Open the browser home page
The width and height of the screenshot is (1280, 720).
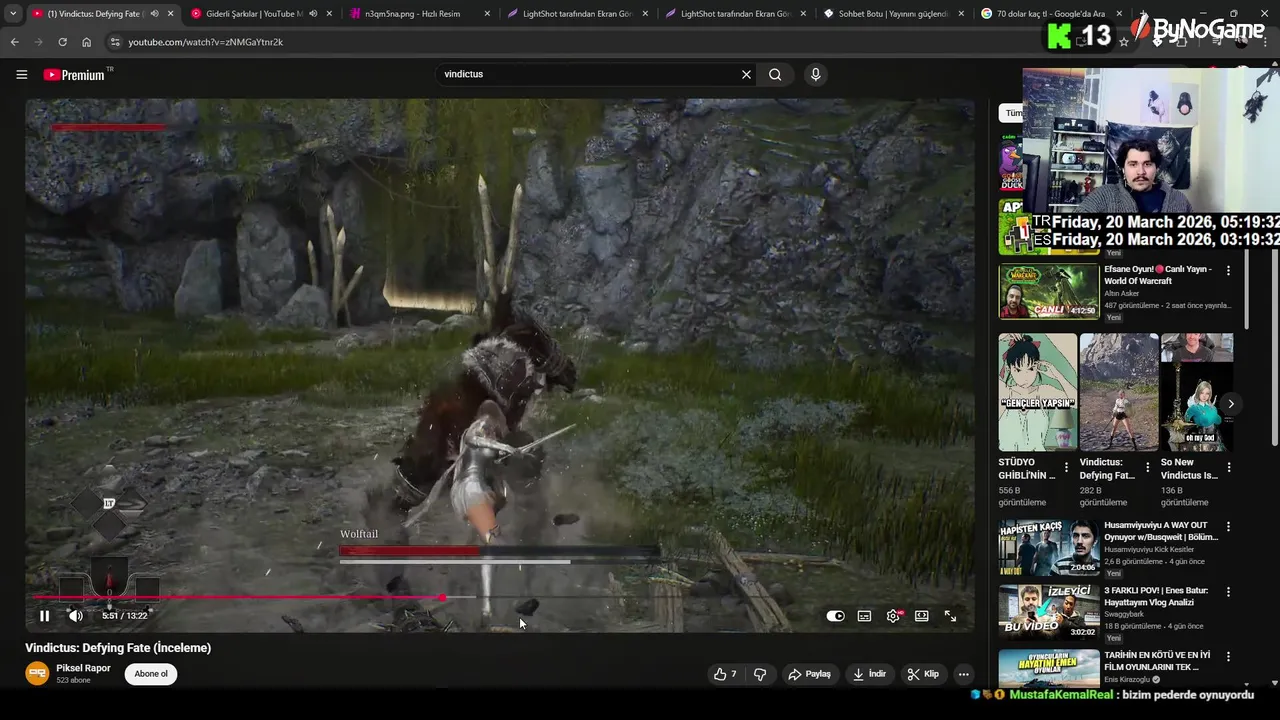86,42
